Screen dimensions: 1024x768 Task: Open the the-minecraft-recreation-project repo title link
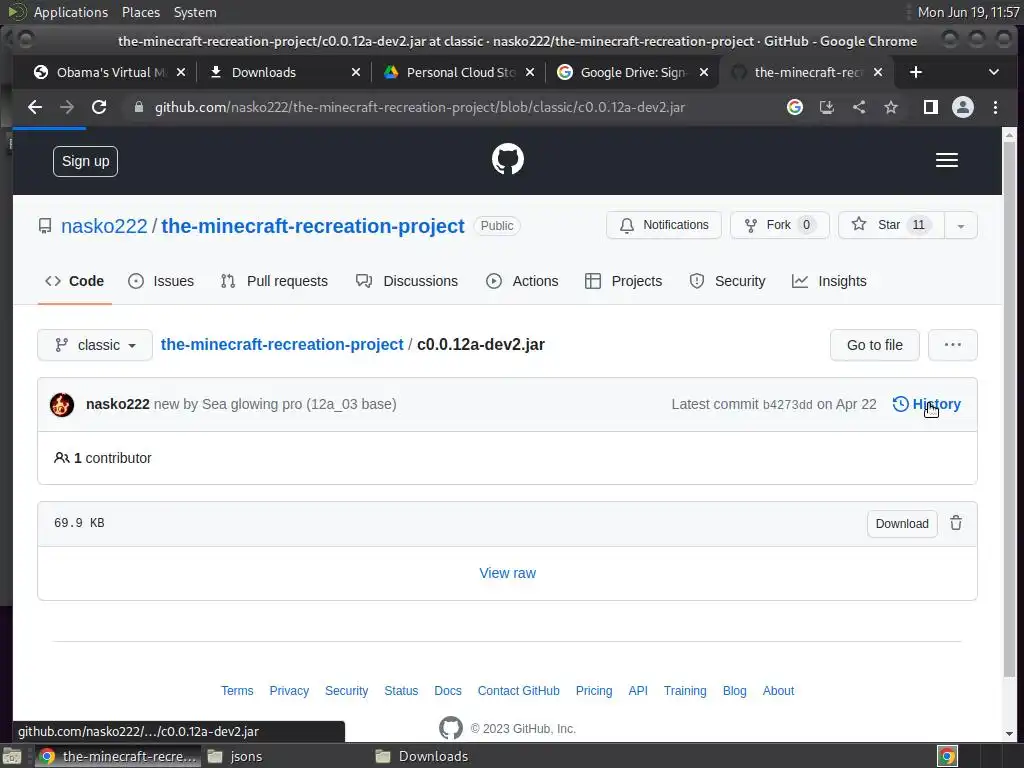coord(313,226)
